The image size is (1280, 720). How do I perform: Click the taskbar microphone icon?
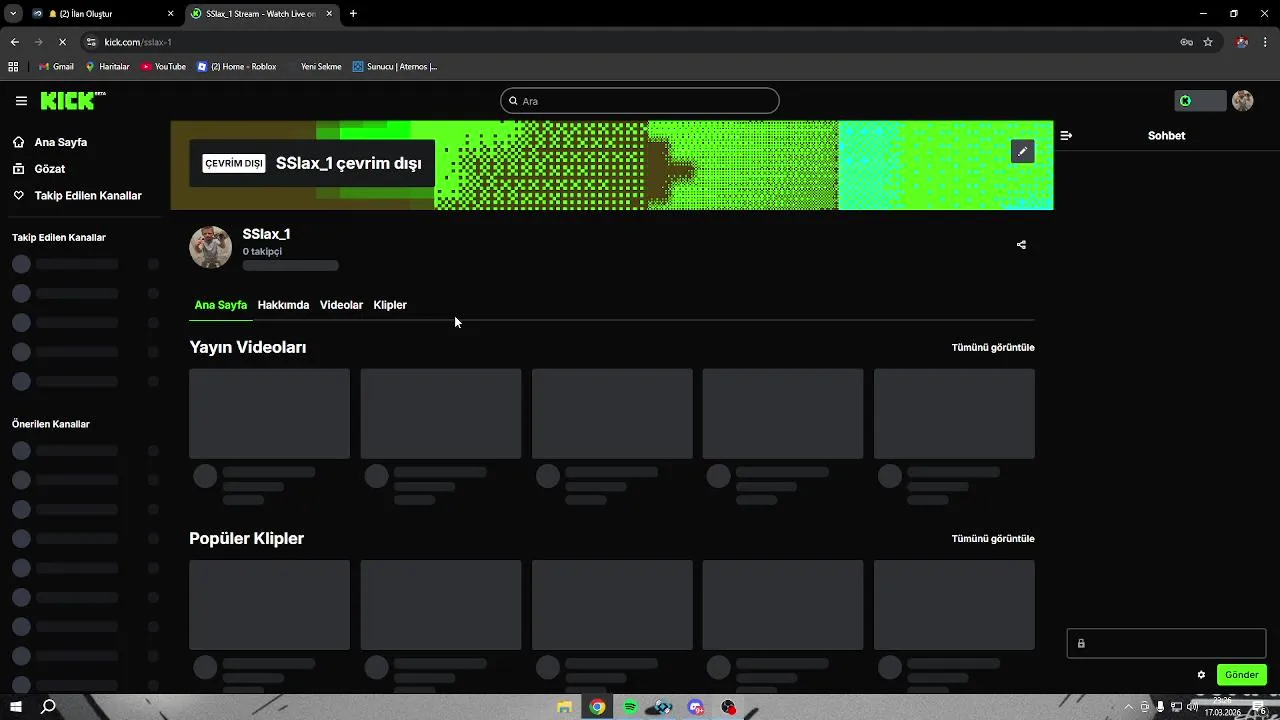(1160, 707)
